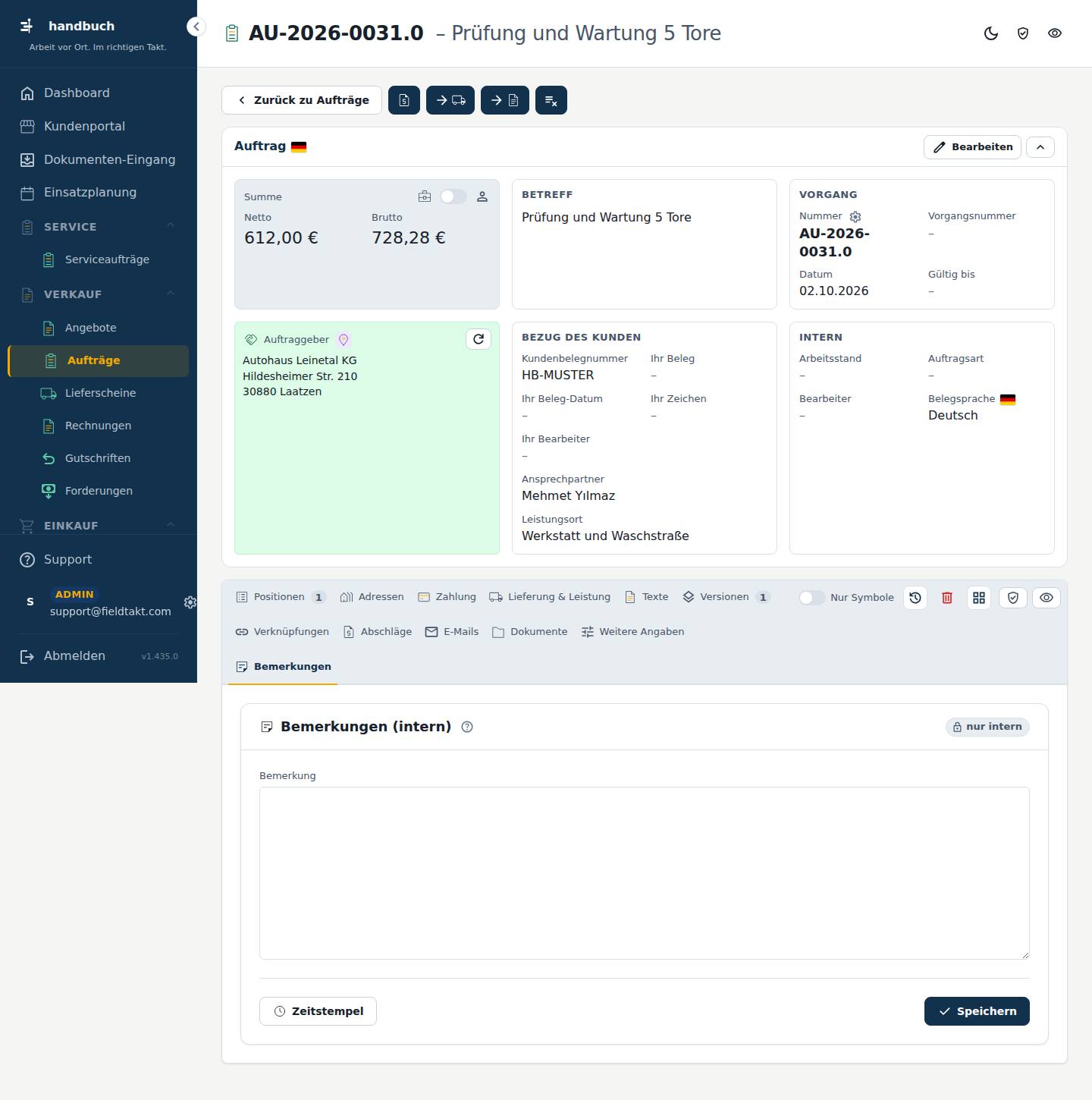
Task: Toggle the switch in the Summe card
Action: click(453, 196)
